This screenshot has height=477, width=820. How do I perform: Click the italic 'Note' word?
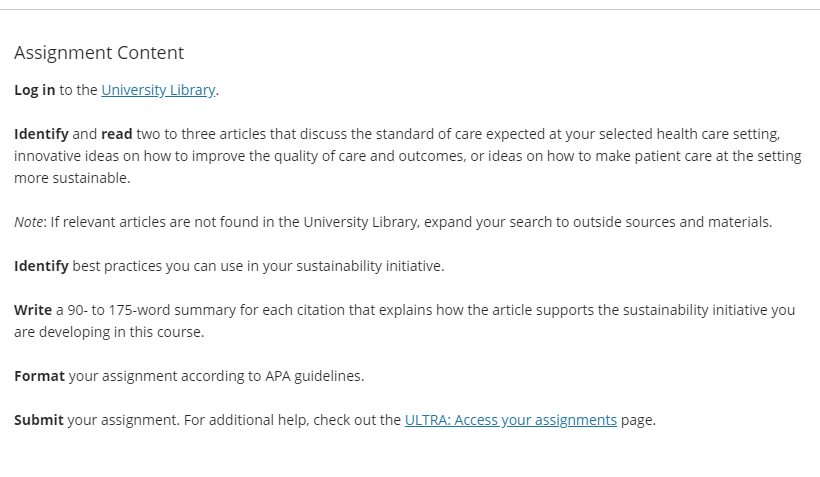tap(28, 222)
